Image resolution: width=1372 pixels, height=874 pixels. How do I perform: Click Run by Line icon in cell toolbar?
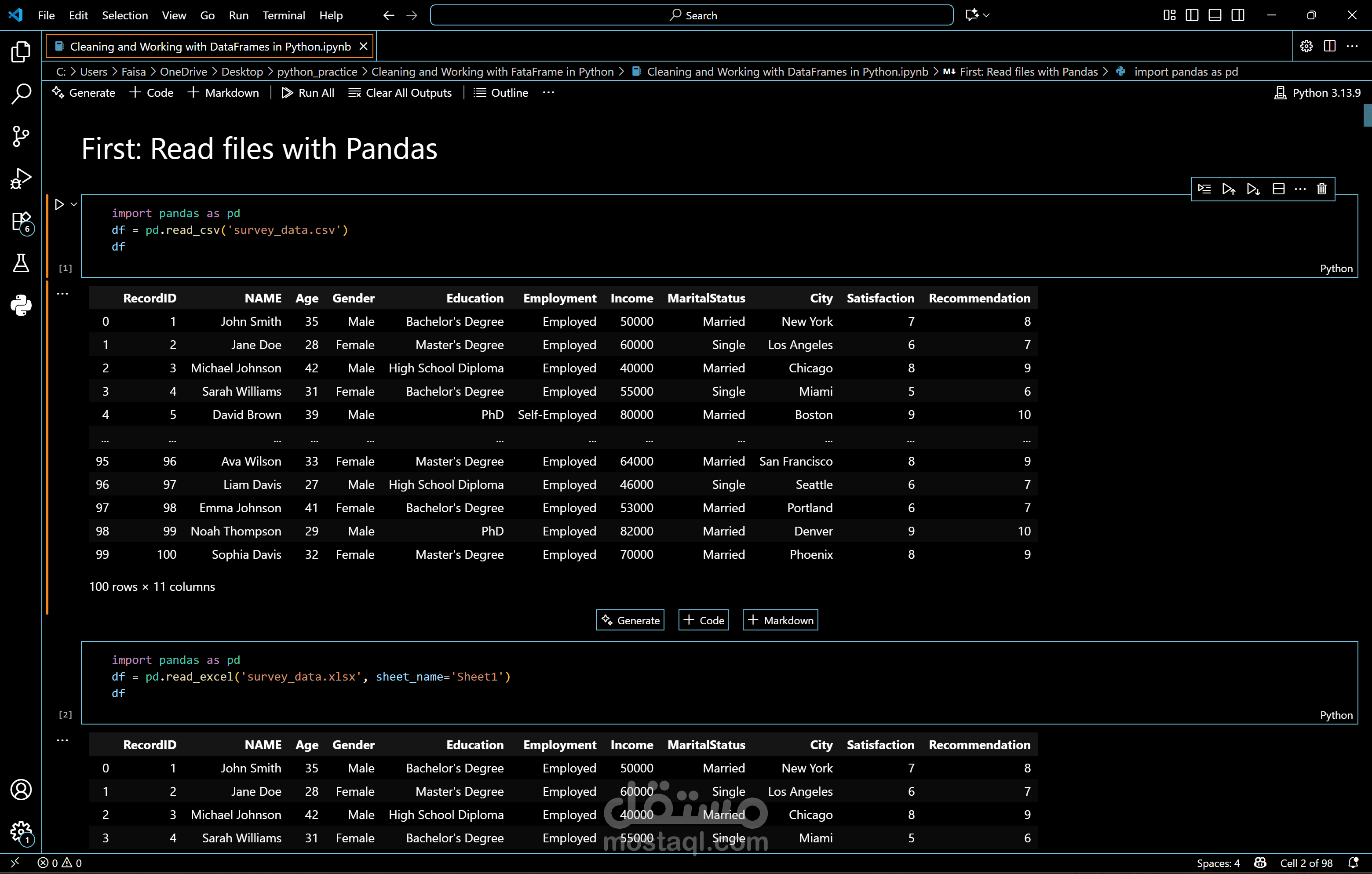click(x=1204, y=189)
